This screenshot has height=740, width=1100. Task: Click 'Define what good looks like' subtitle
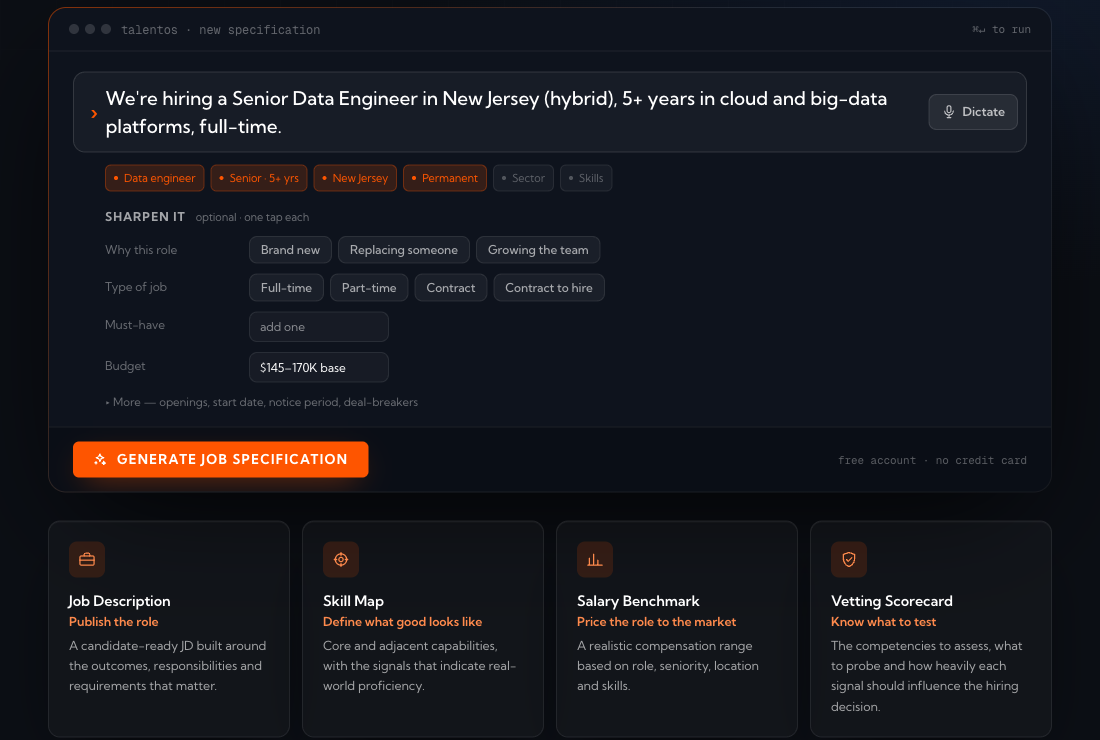pyautogui.click(x=403, y=621)
